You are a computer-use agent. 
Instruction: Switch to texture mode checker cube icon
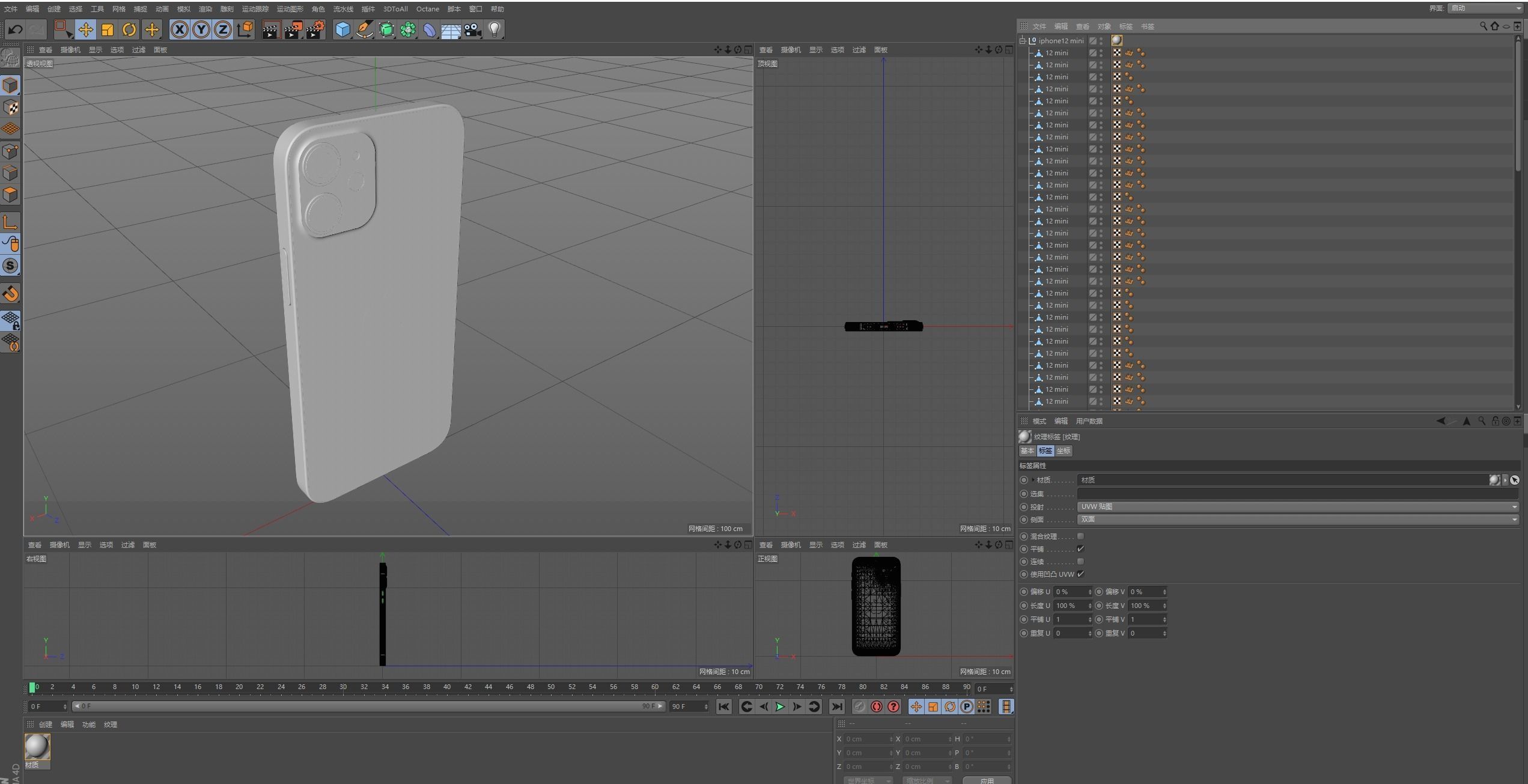pyautogui.click(x=10, y=108)
